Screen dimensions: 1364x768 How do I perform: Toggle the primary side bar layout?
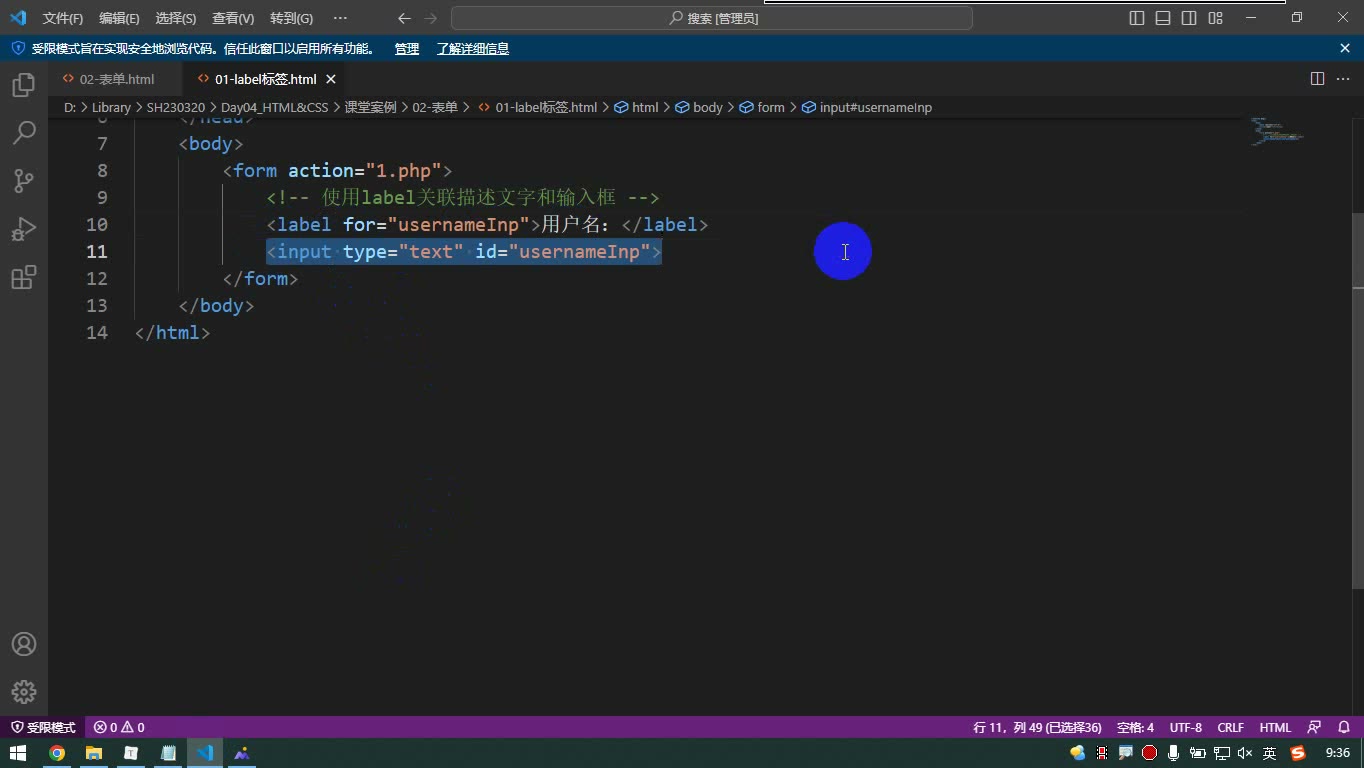pyautogui.click(x=1137, y=18)
